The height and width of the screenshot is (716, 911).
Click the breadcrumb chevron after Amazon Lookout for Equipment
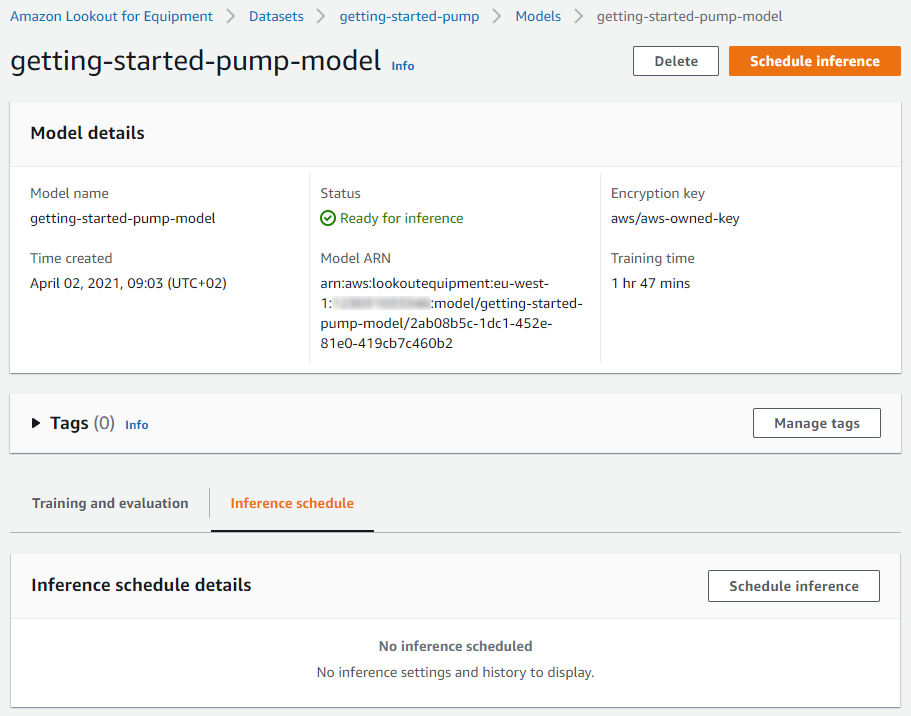[231, 16]
